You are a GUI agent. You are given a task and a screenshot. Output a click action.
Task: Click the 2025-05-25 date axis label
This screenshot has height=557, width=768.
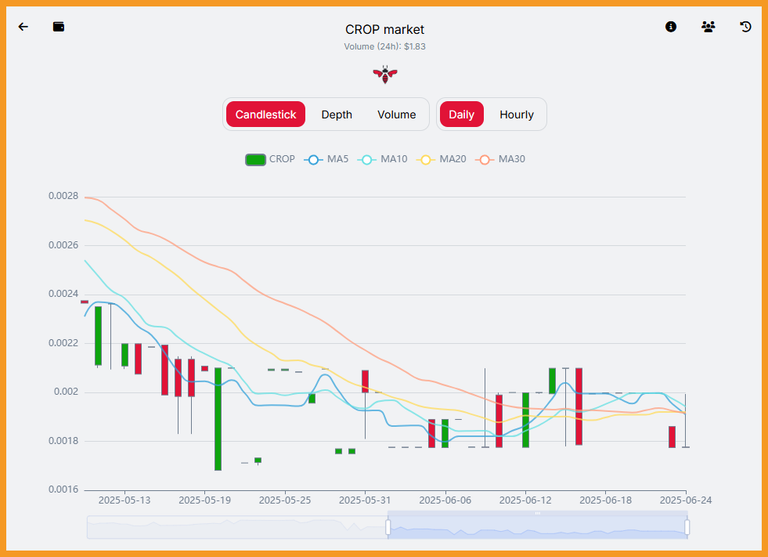pos(285,500)
